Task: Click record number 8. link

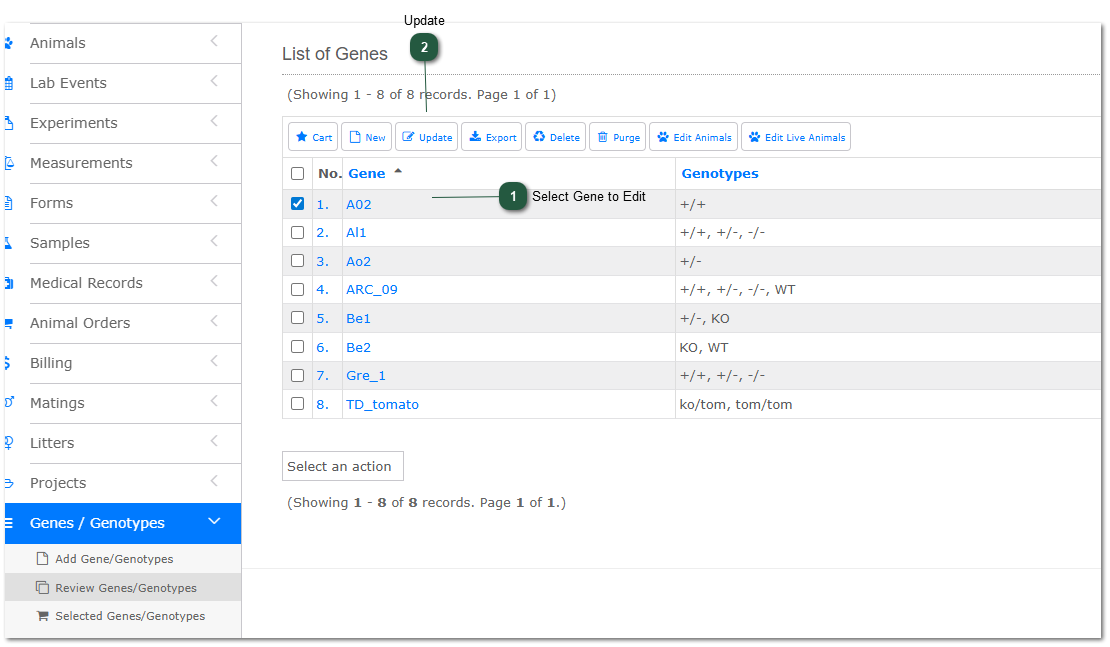Action: coord(323,404)
